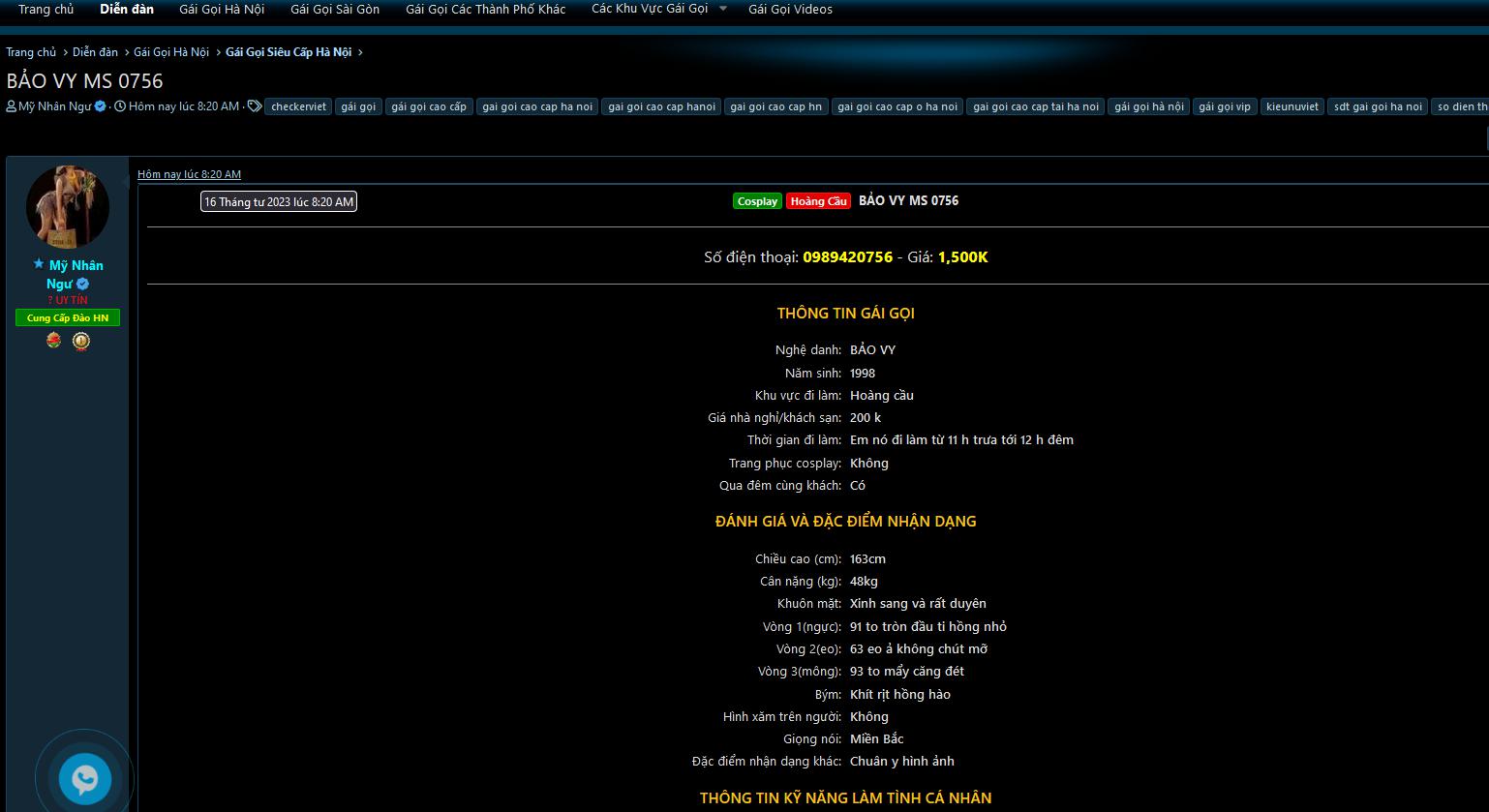Click the underlined post timestamp link above the post
The height and width of the screenshot is (812, 1489).
(189, 174)
